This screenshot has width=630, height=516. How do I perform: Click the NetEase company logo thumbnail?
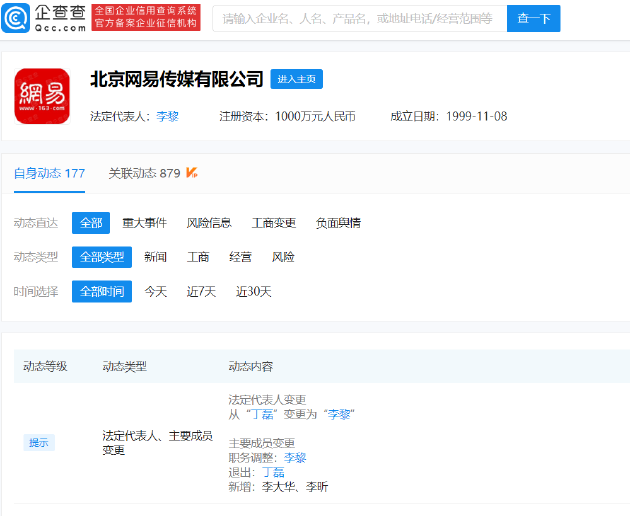coord(42,96)
